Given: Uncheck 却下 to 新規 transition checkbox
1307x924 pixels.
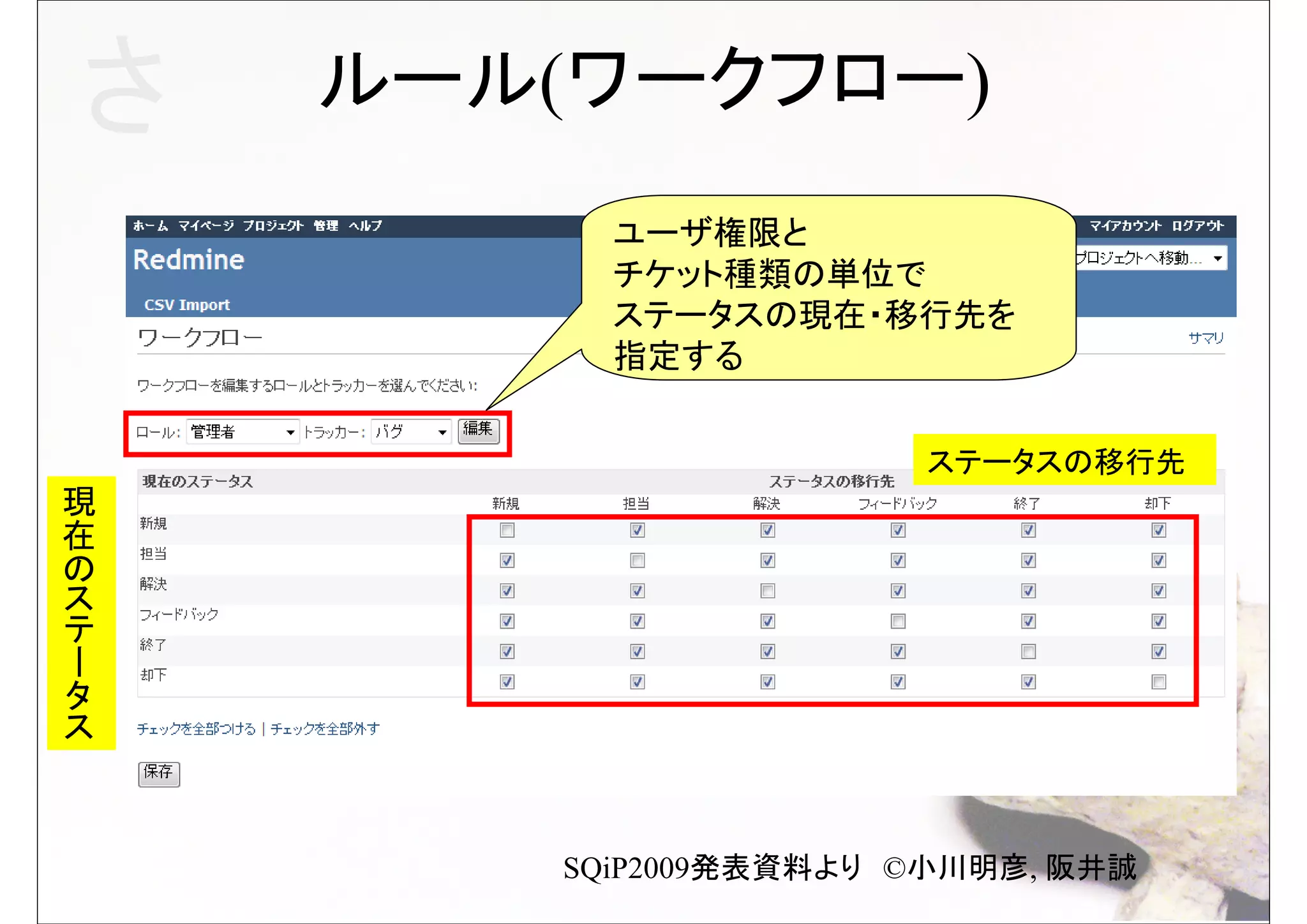Looking at the screenshot, I should point(507,682).
